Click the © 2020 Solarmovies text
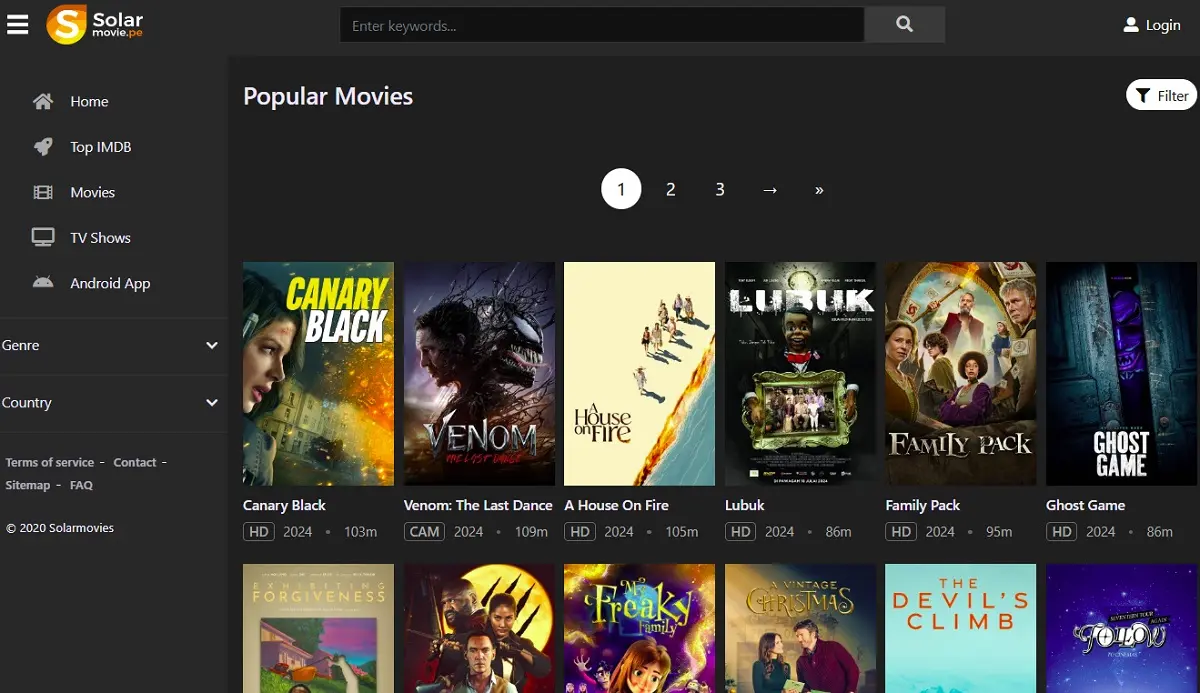1200x693 pixels. click(60, 527)
